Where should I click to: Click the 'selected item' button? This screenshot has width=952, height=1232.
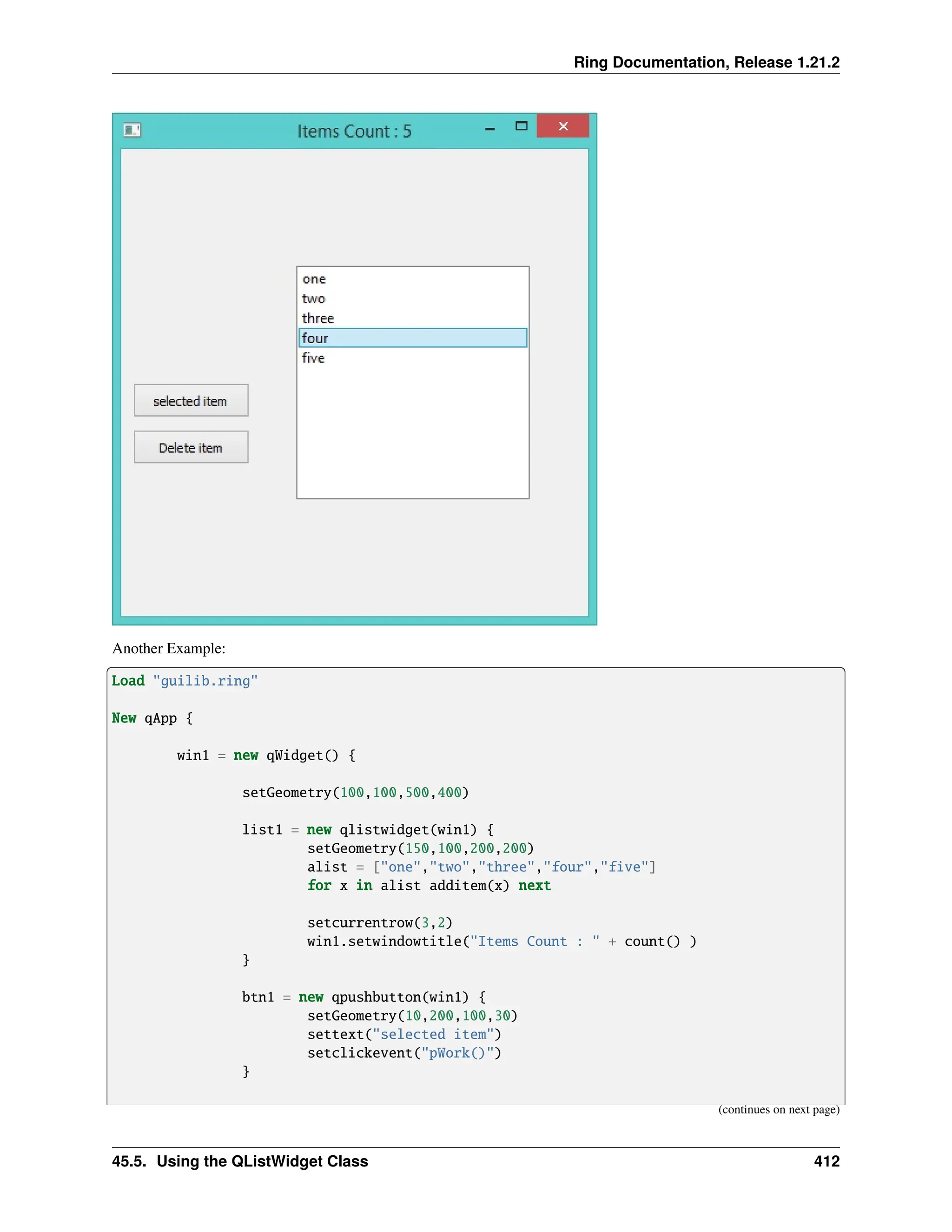[x=191, y=400]
